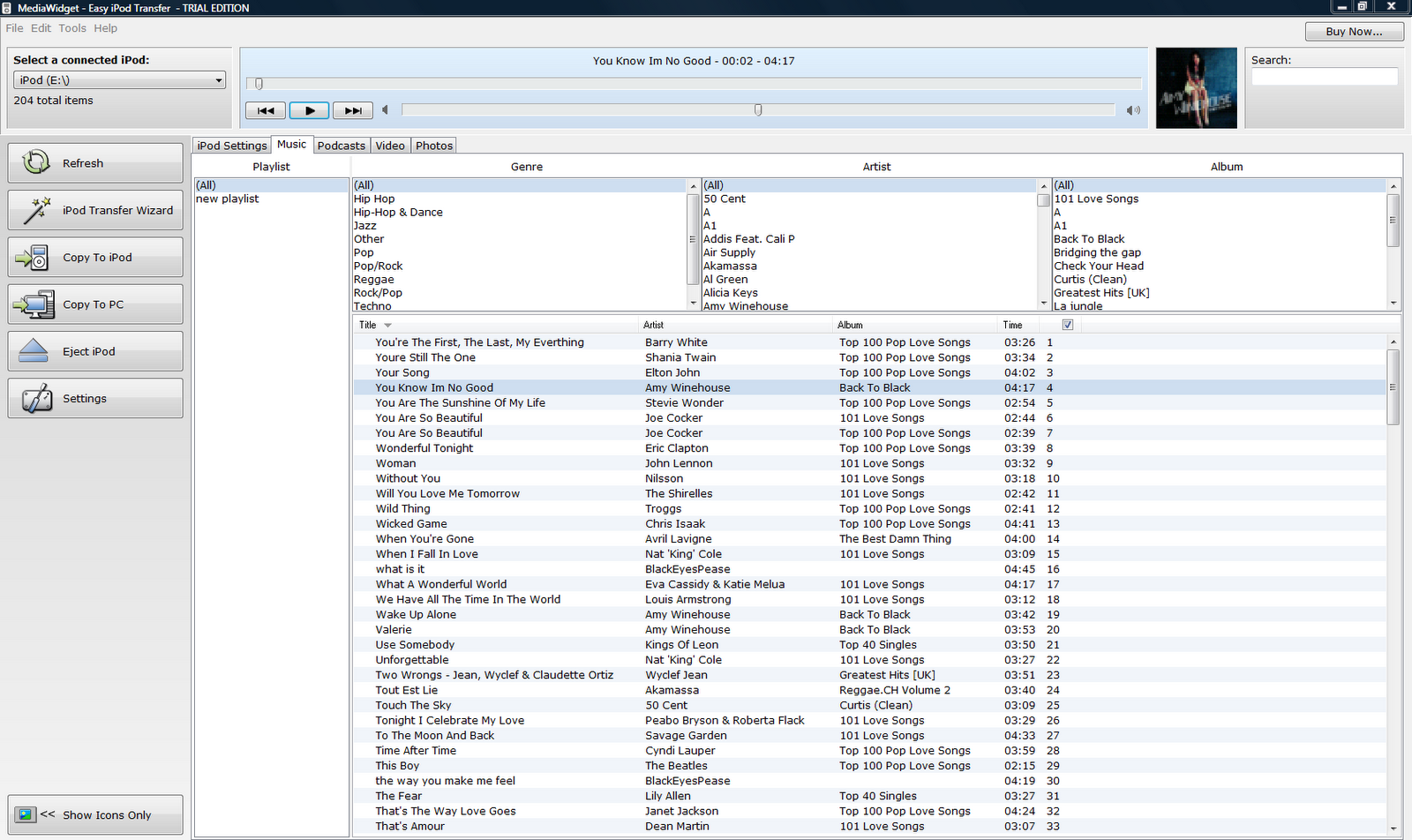Open the Edit menu

[41, 28]
